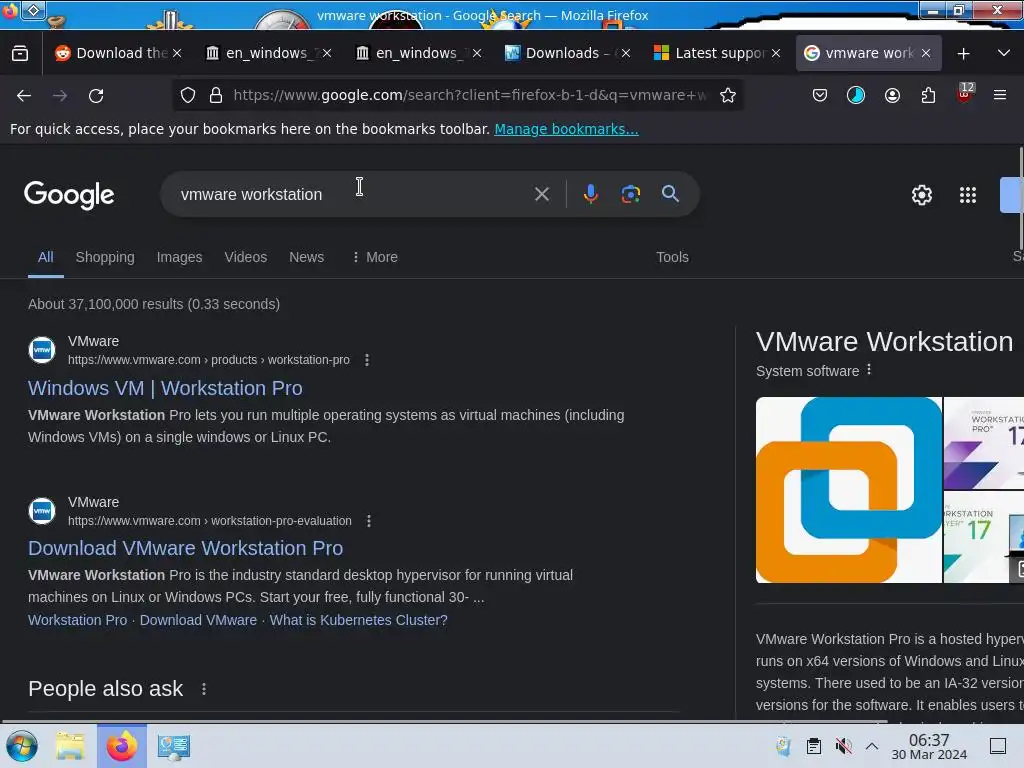Viewport: 1024px width, 768px height.
Task: Open the clock showing 06:37
Action: tap(929, 746)
